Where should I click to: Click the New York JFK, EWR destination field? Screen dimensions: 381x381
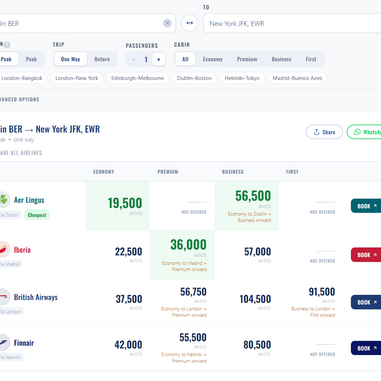point(292,23)
